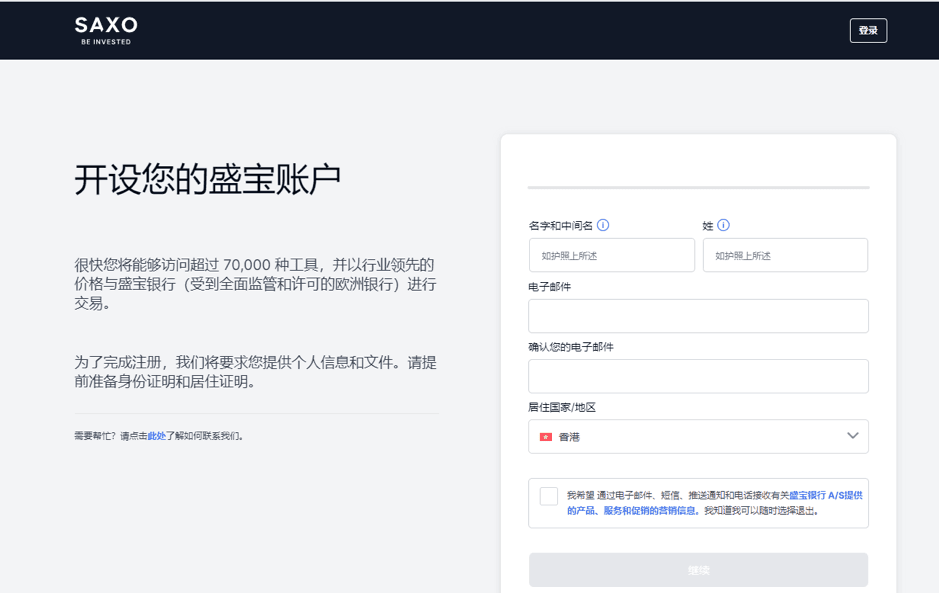This screenshot has height=593, width=939.
Task: Click the SAXO logo in header
Action: click(x=106, y=29)
